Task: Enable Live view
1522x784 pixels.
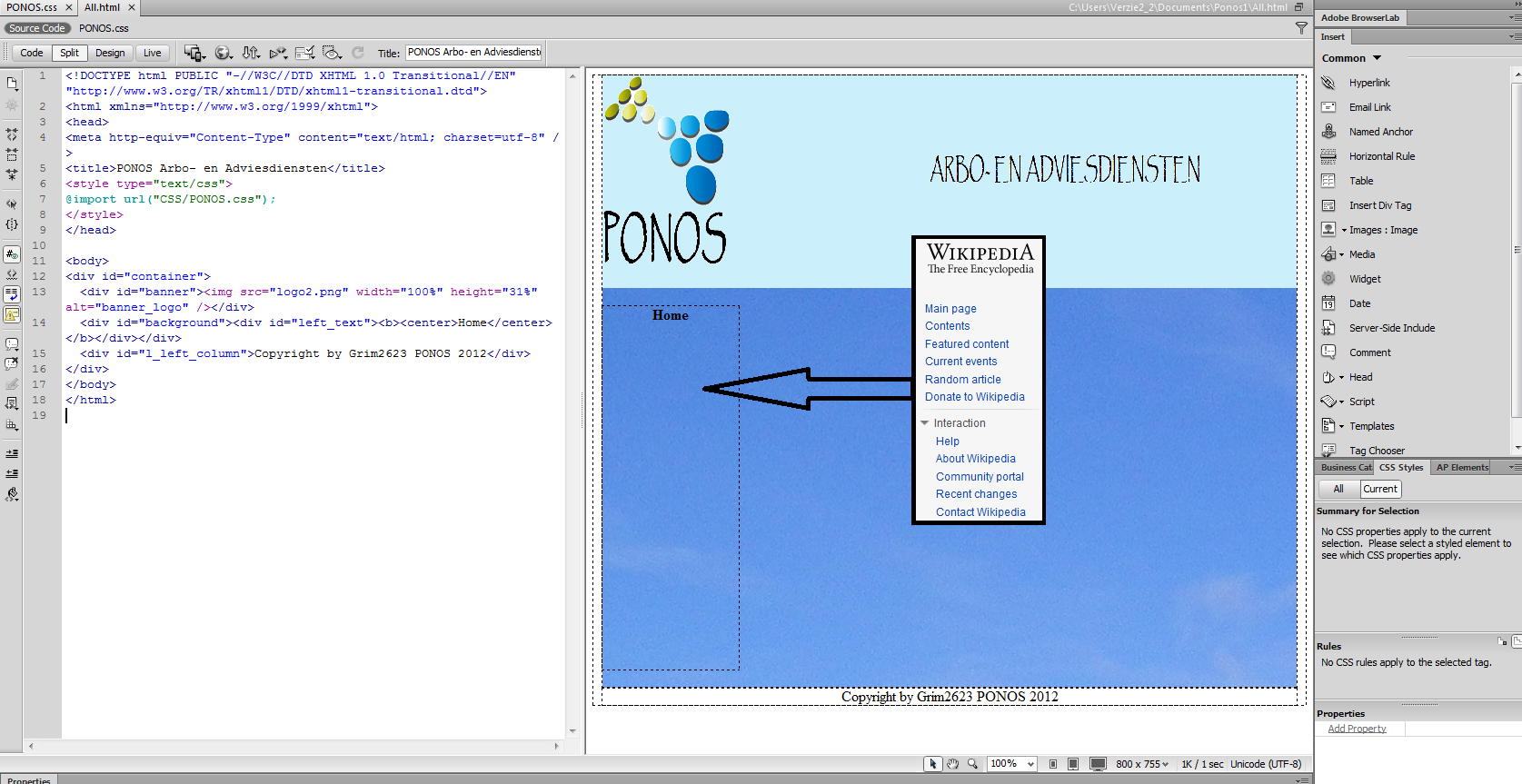Action: tap(153, 53)
